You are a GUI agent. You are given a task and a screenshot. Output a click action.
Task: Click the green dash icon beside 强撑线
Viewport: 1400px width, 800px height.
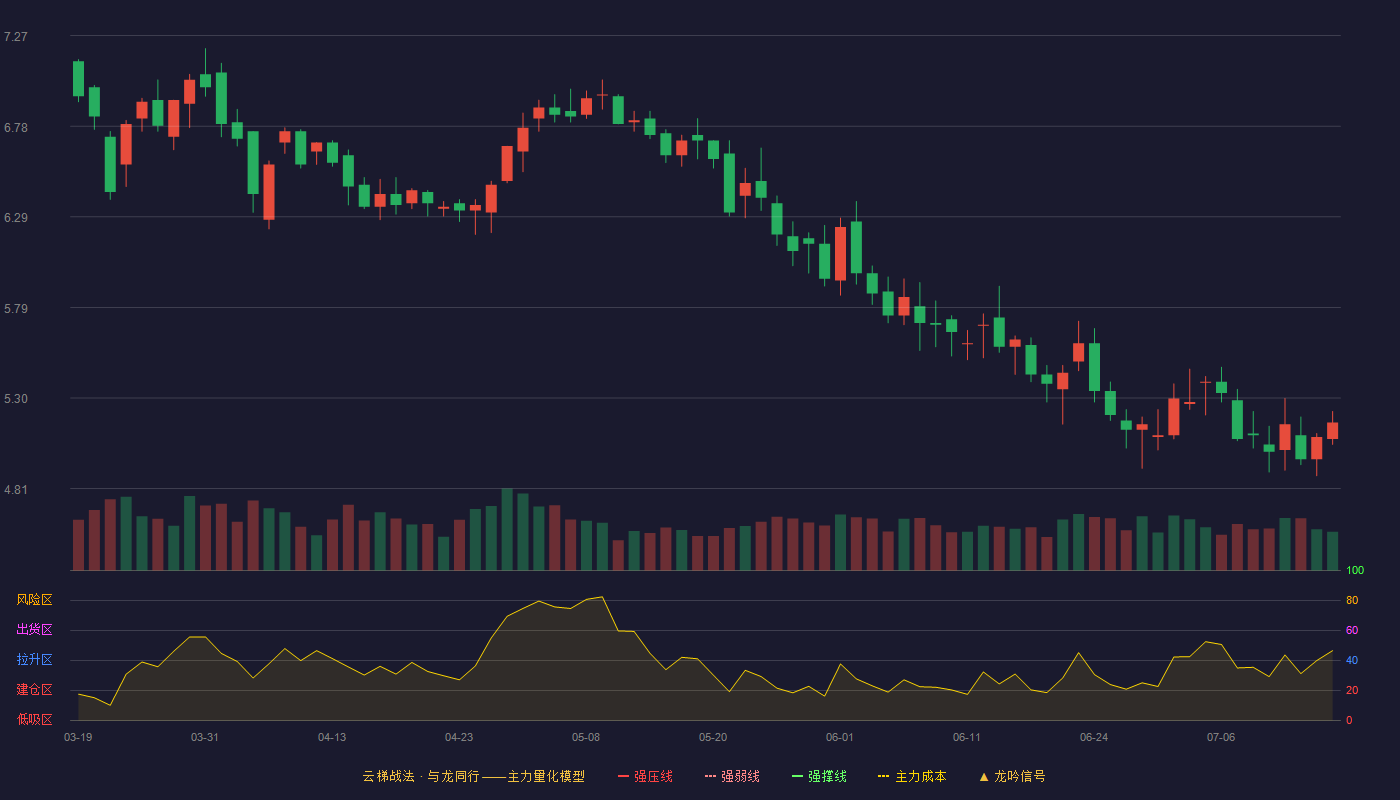798,776
